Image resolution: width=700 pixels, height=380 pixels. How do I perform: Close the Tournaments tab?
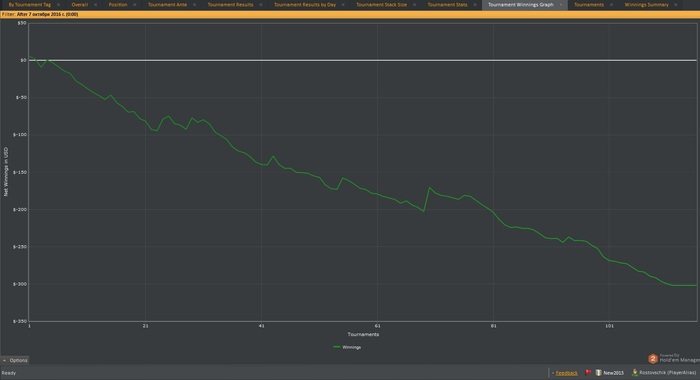[611, 5]
